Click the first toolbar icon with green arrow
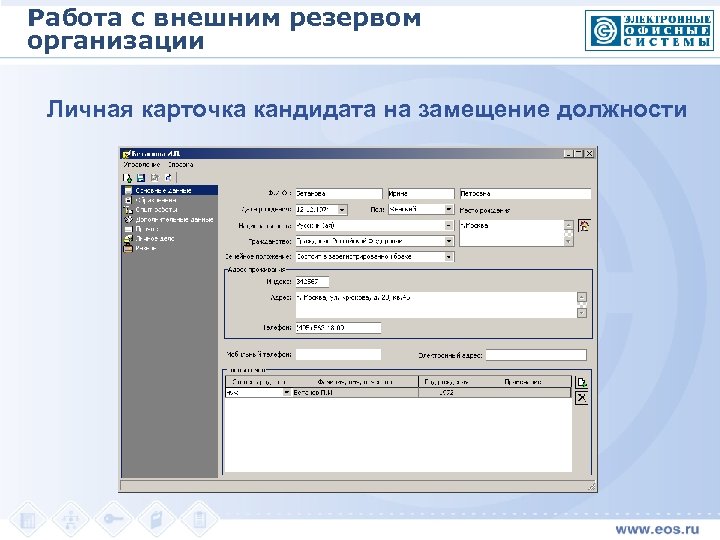The width and height of the screenshot is (720, 540). 128,178
